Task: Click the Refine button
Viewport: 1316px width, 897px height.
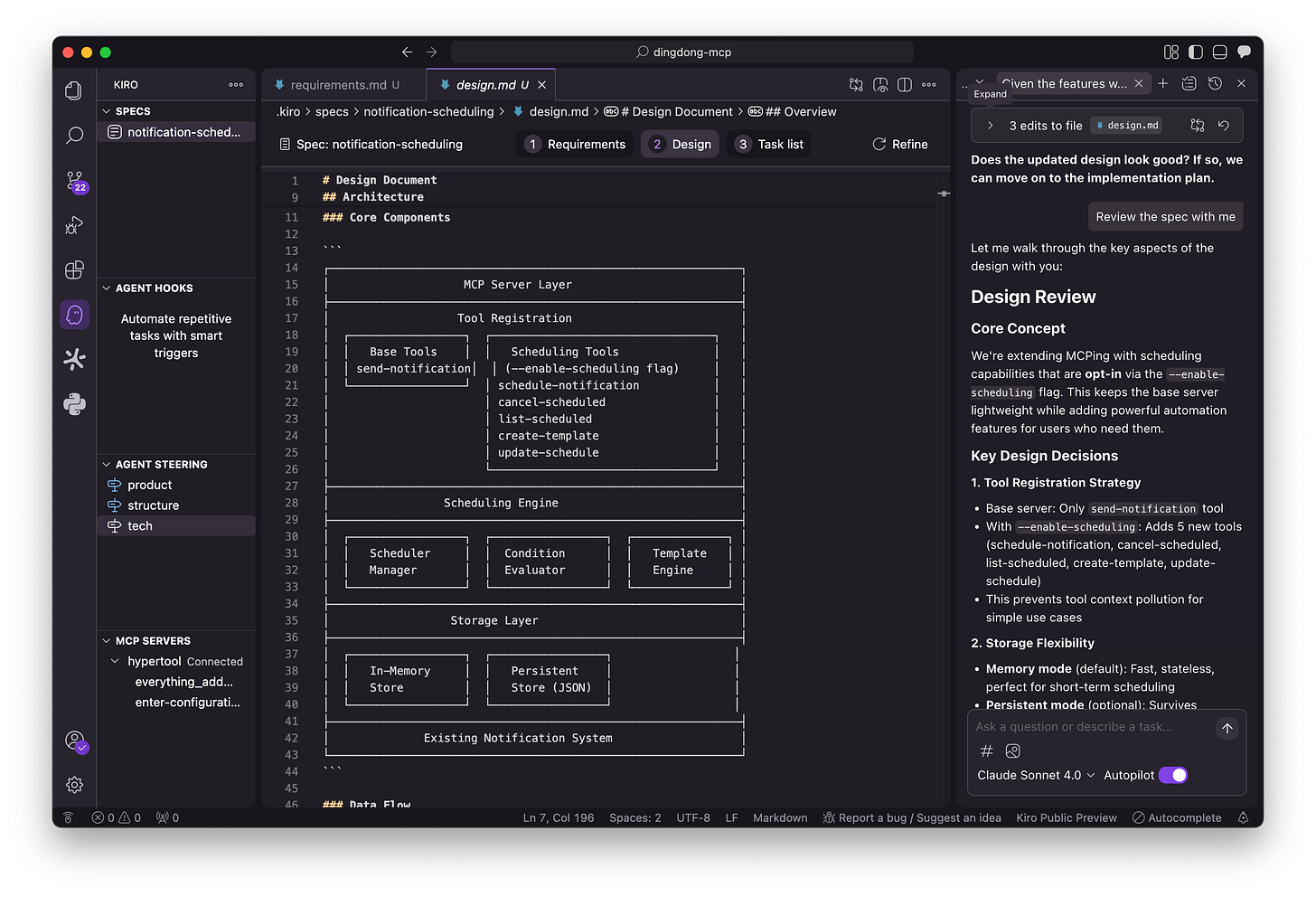Action: pos(900,145)
